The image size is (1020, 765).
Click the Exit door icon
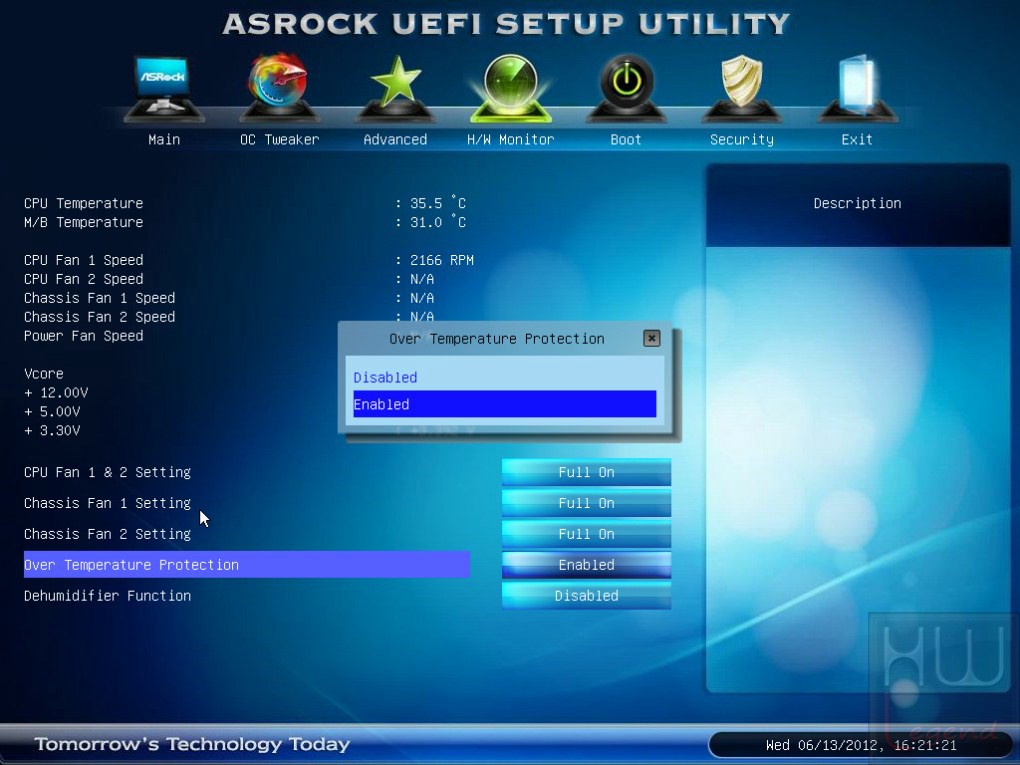(x=857, y=88)
